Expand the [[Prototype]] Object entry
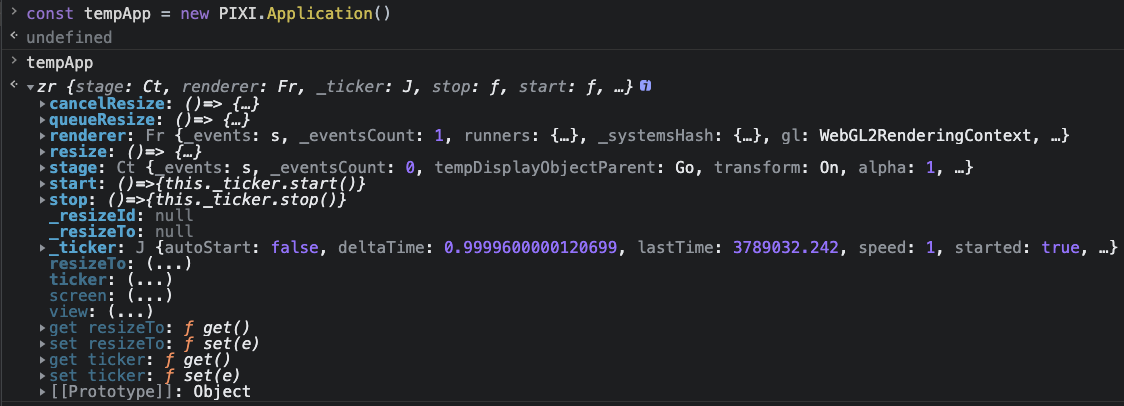The height and width of the screenshot is (406, 1124). click(x=44, y=392)
